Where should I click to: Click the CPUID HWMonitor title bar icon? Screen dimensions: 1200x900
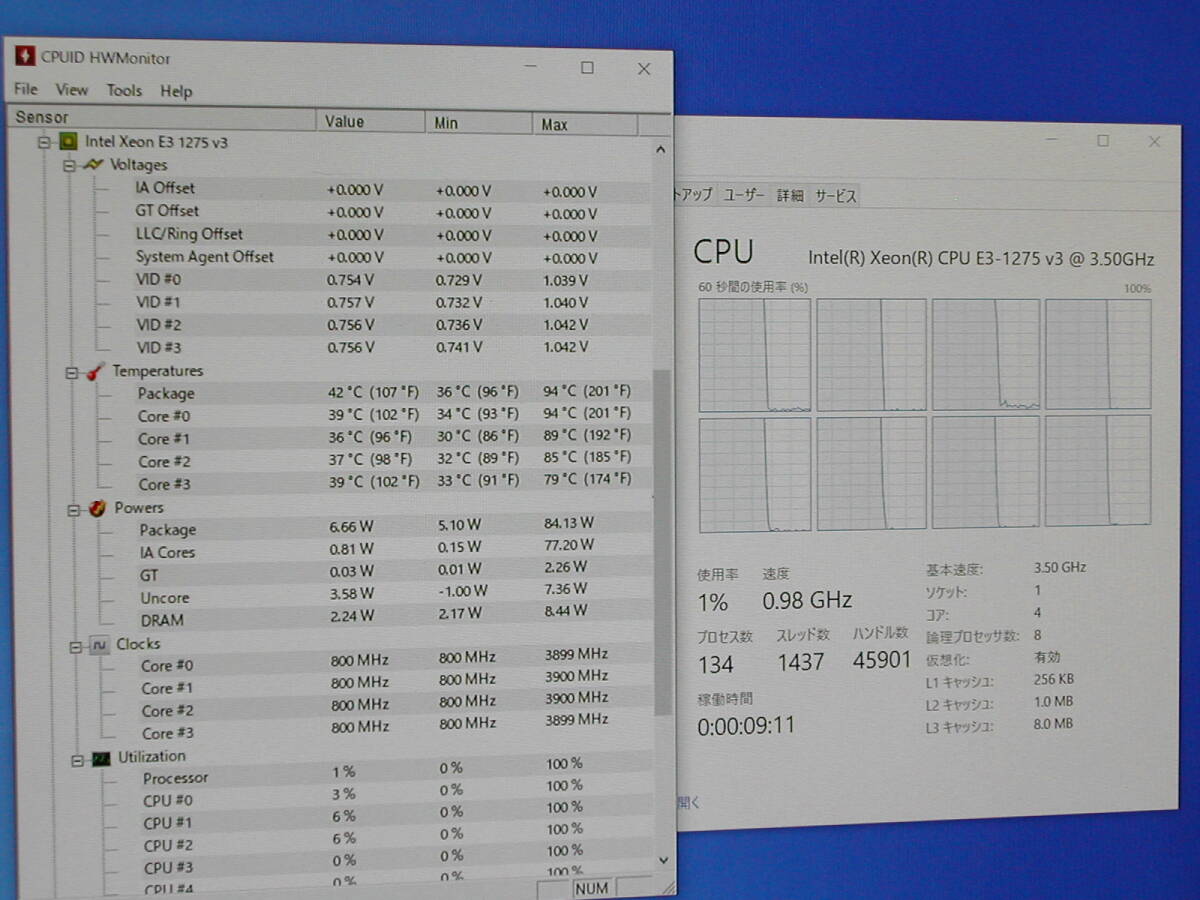click(x=25, y=56)
